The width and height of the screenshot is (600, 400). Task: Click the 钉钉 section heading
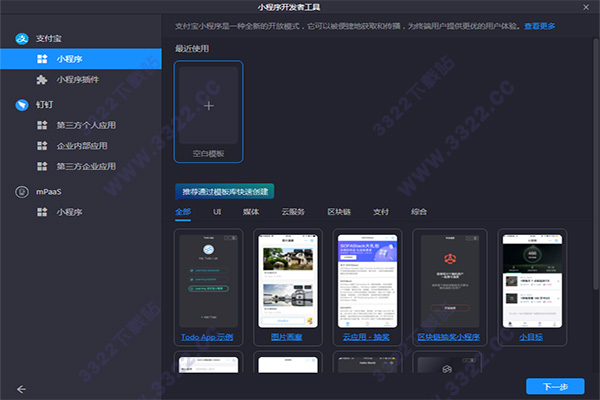[44, 104]
